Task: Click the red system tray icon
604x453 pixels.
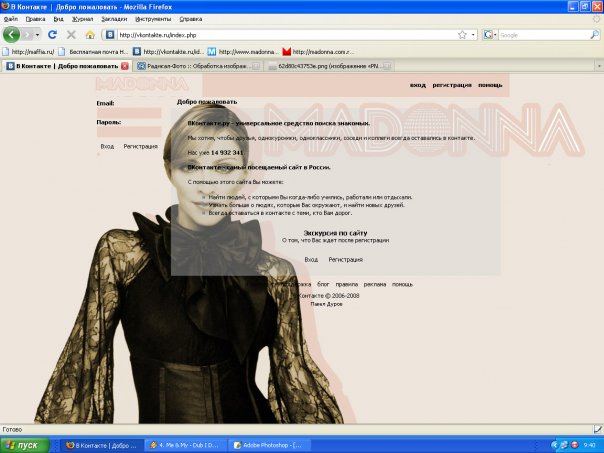Action: point(574,445)
